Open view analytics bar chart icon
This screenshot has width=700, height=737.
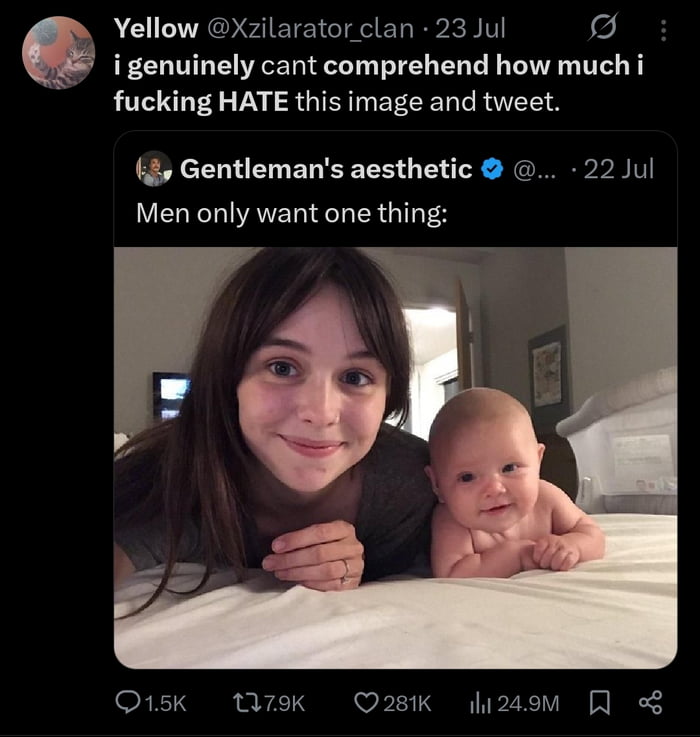[x=479, y=703]
